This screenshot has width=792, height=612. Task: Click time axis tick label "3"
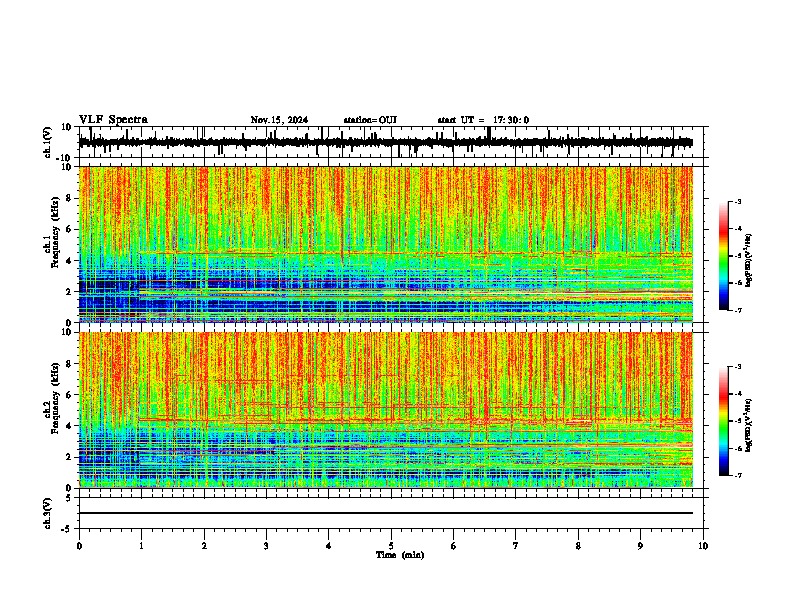click(266, 546)
